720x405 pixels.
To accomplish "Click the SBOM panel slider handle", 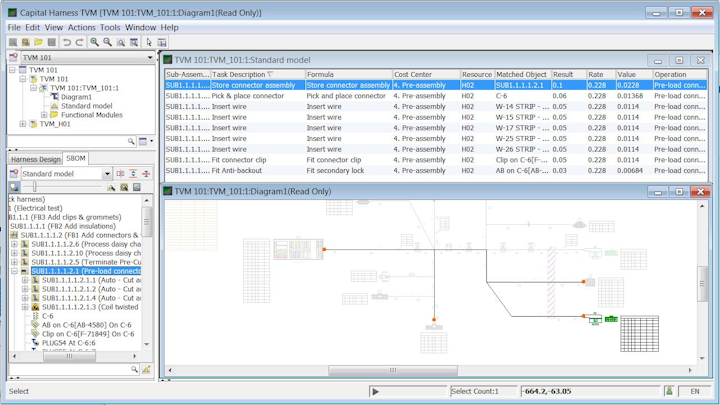I will click(x=34, y=187).
